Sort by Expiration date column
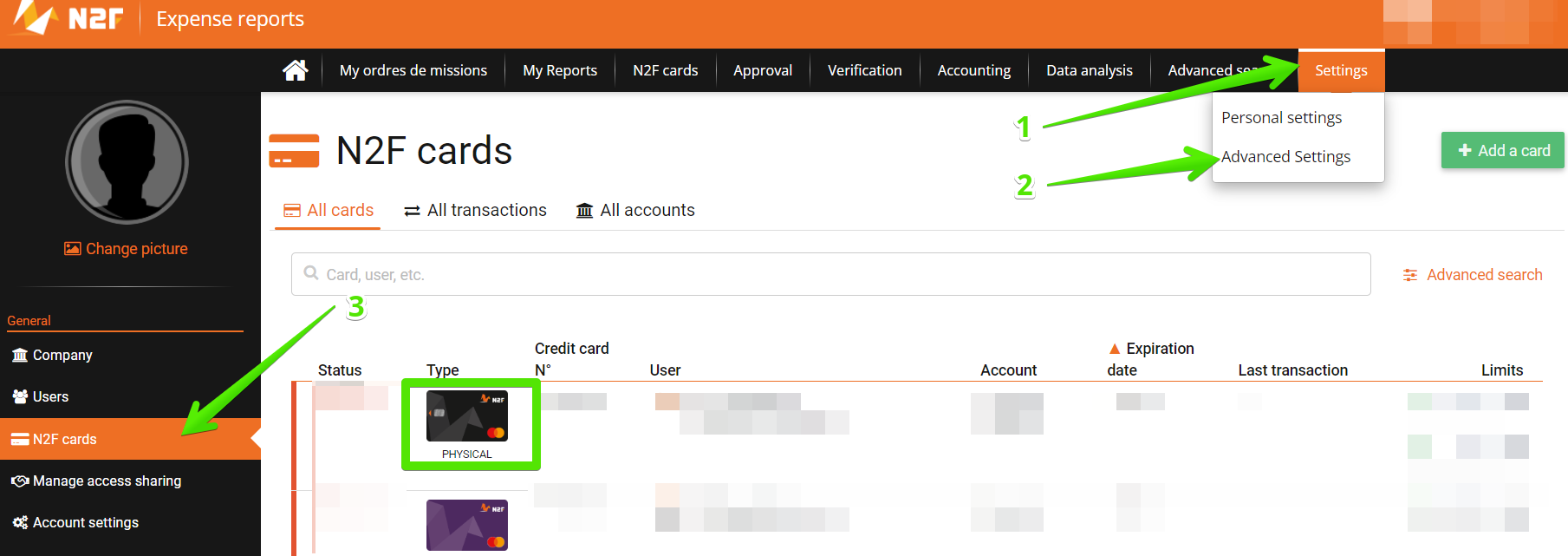The image size is (1568, 556). pos(1151,359)
